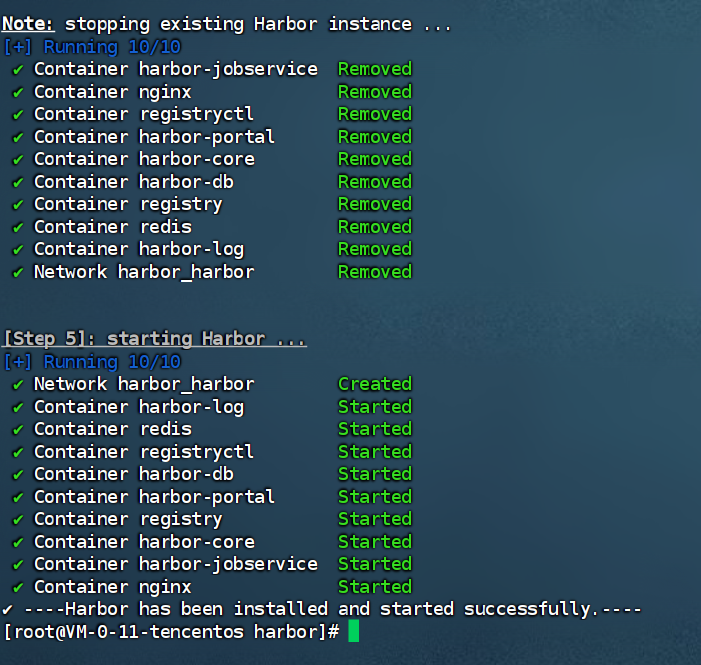Select "Started" status of harbor-jobservice container

tap(375, 564)
